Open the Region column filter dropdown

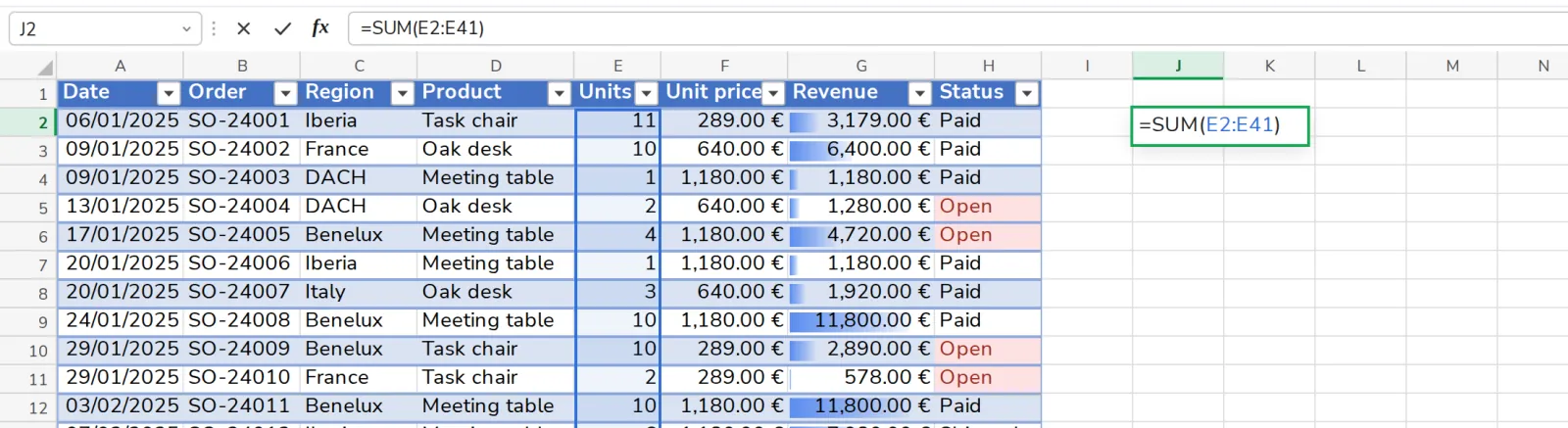(x=402, y=93)
